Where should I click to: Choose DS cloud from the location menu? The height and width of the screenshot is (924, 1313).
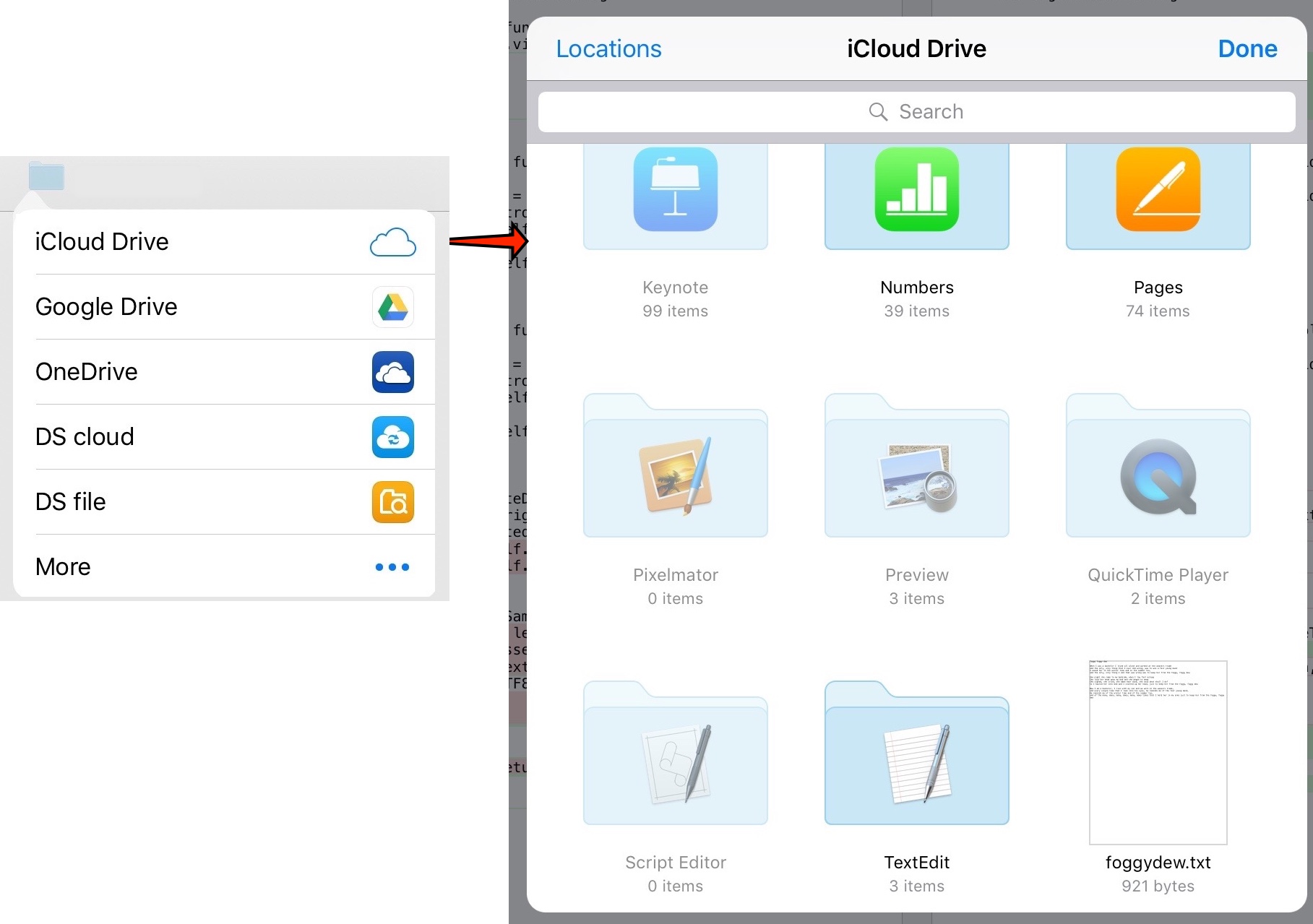[x=224, y=437]
